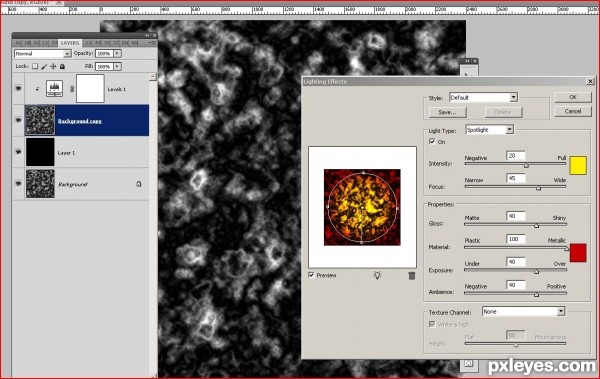Image resolution: width=600 pixels, height=379 pixels.
Task: Click the new light bulb icon
Action: tap(377, 275)
